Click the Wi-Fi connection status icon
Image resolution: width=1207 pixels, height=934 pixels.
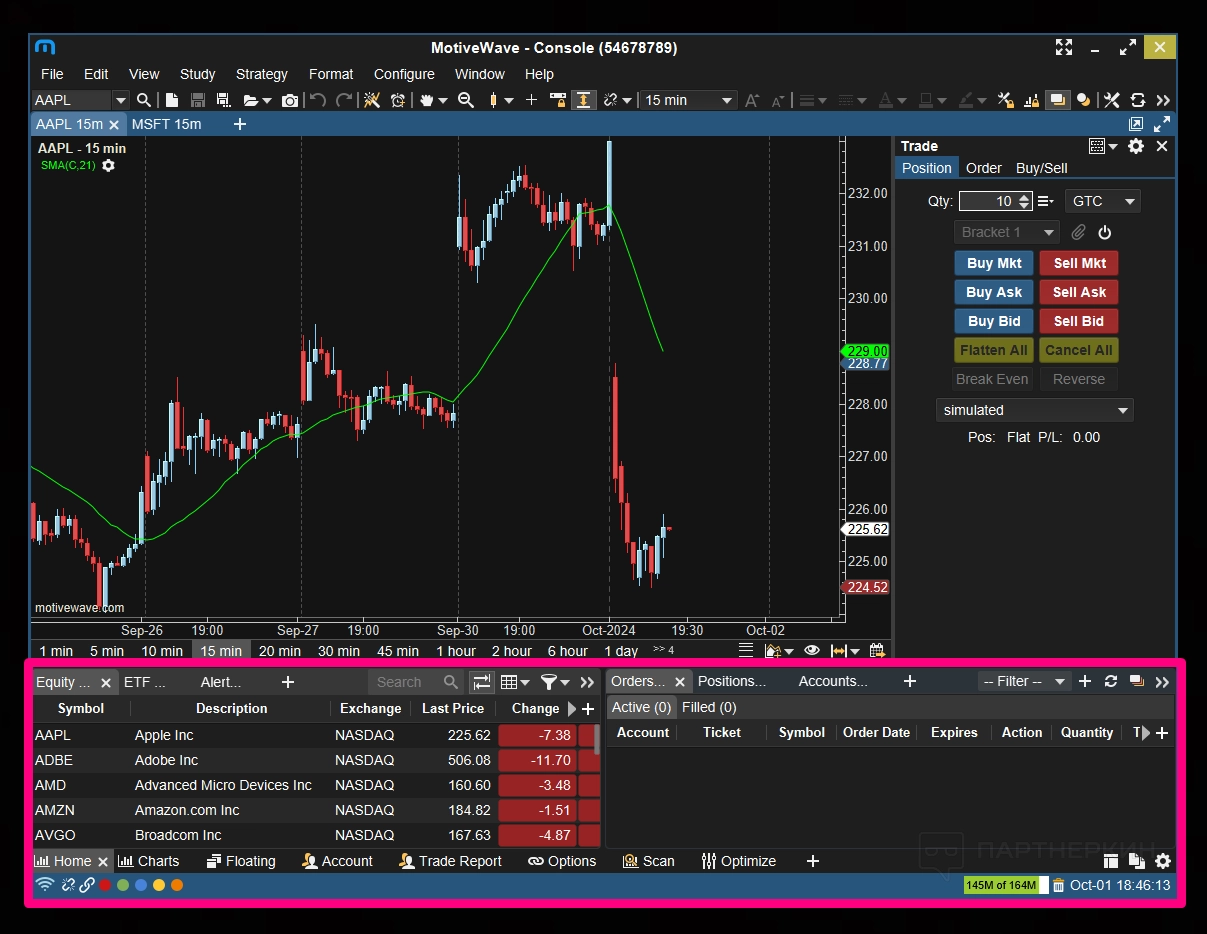(x=44, y=885)
